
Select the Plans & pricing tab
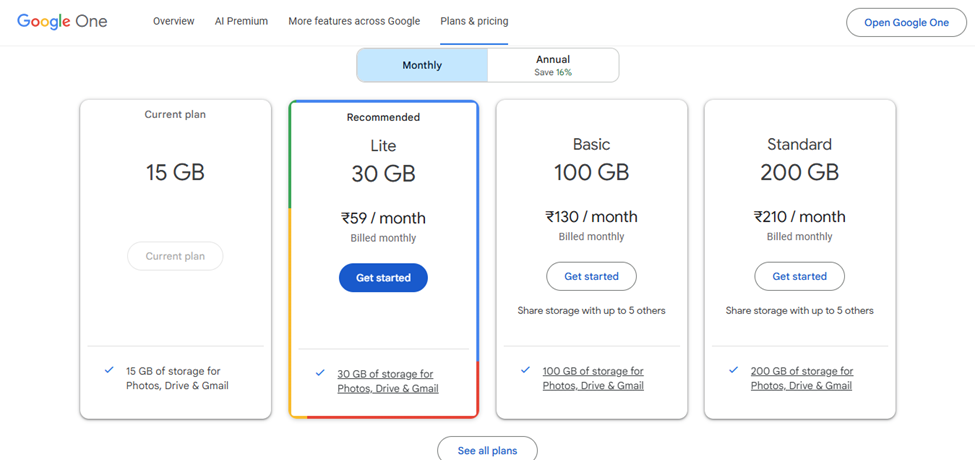[474, 21]
